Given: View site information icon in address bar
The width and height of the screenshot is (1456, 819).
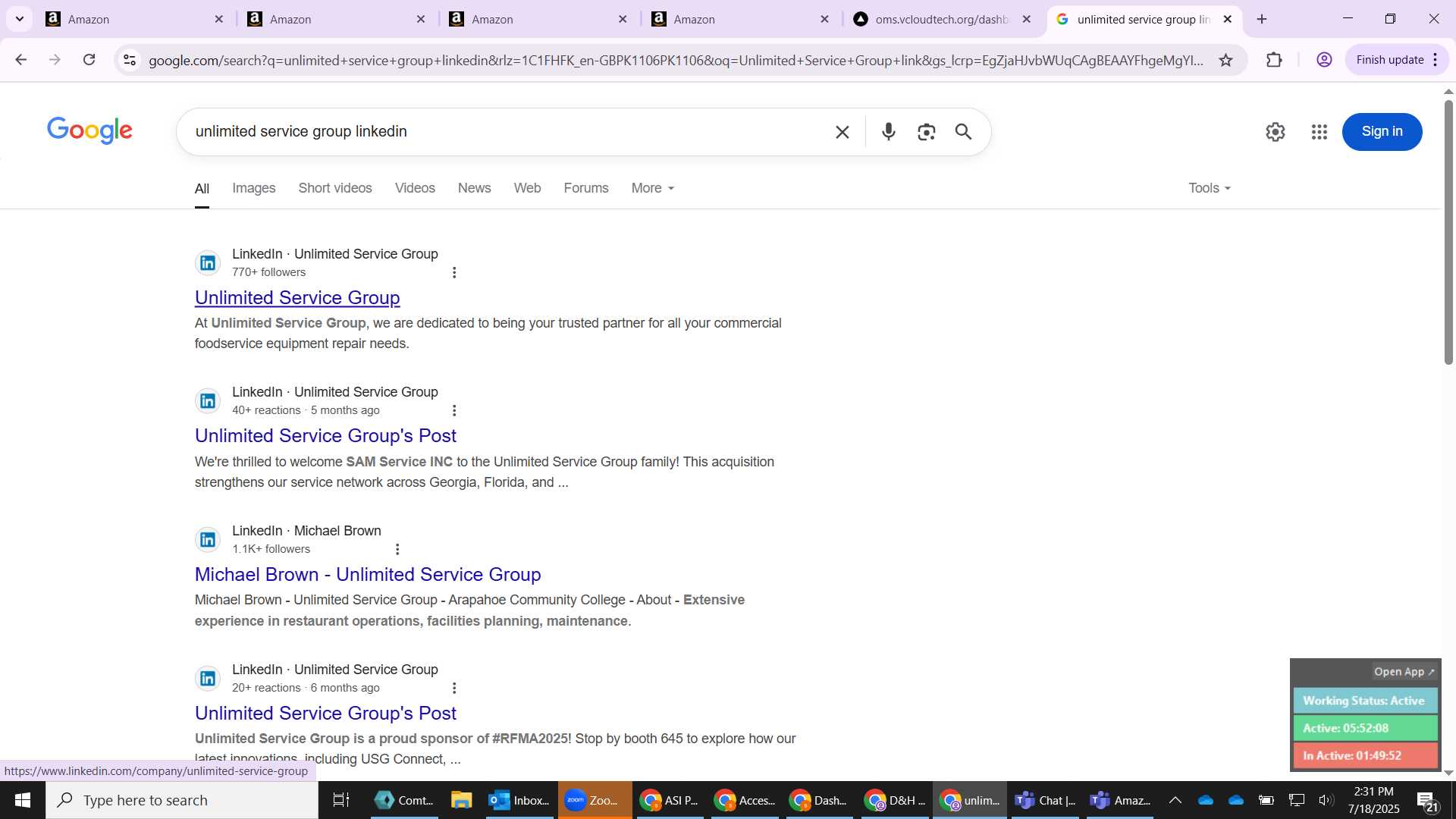Looking at the screenshot, I should (x=130, y=60).
